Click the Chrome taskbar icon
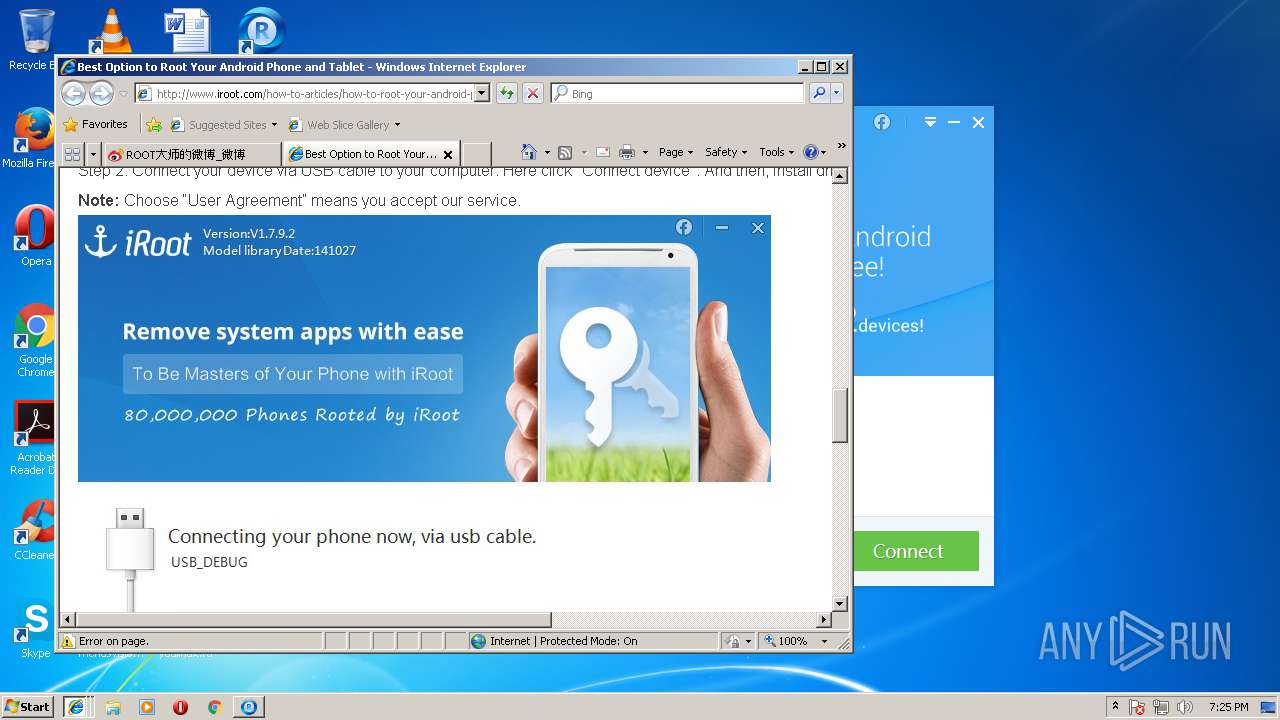 (x=214, y=707)
